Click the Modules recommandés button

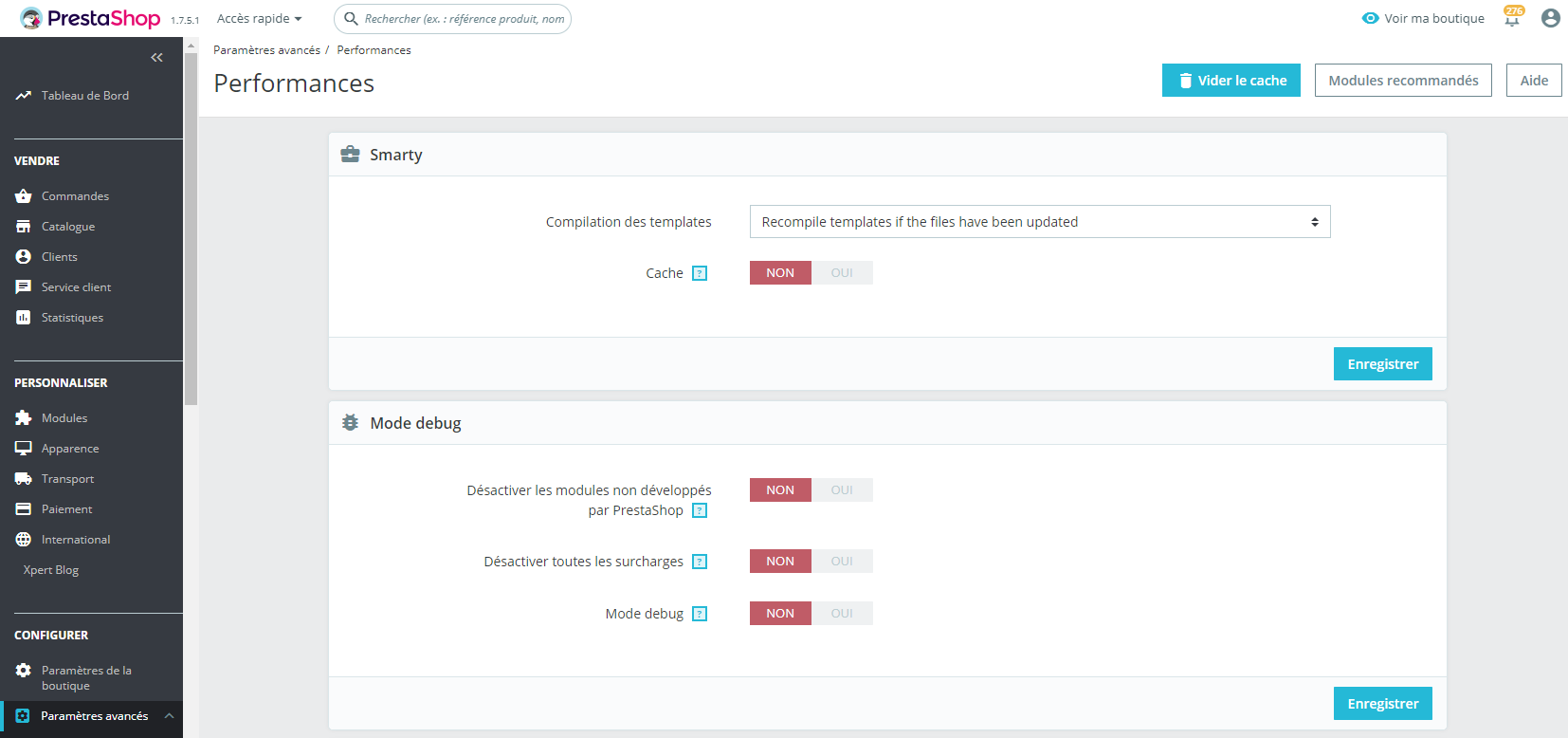pyautogui.click(x=1403, y=81)
